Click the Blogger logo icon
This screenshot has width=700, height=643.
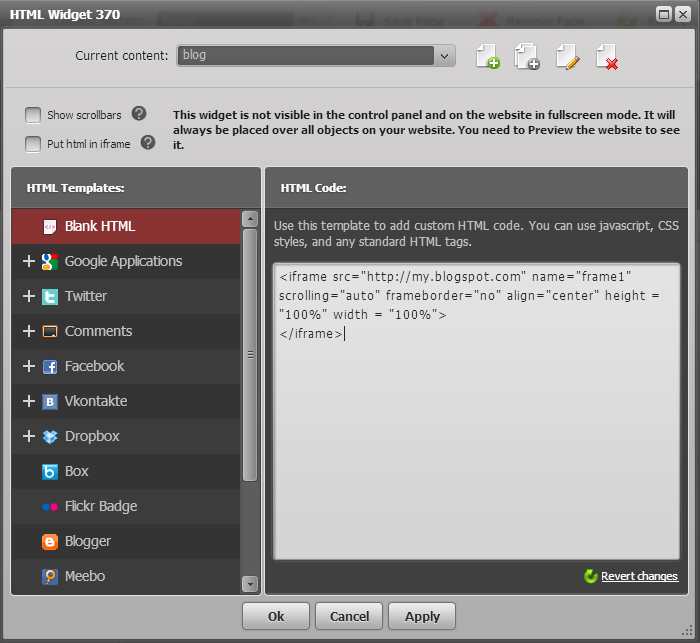pos(50,542)
